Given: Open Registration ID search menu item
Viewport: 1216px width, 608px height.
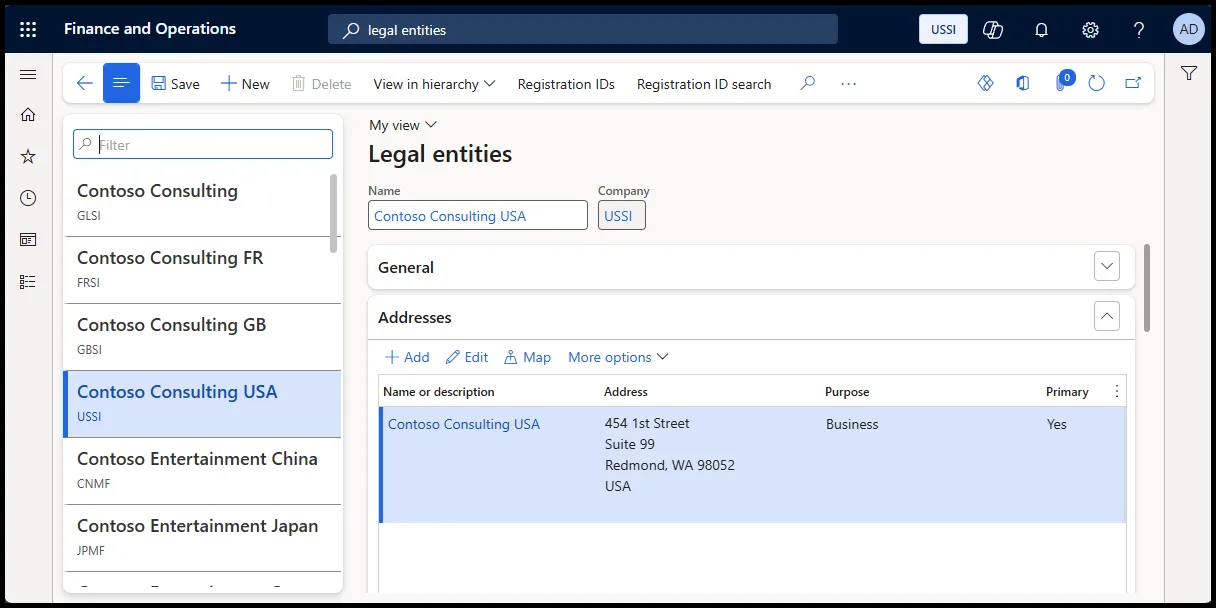Looking at the screenshot, I should click(704, 84).
